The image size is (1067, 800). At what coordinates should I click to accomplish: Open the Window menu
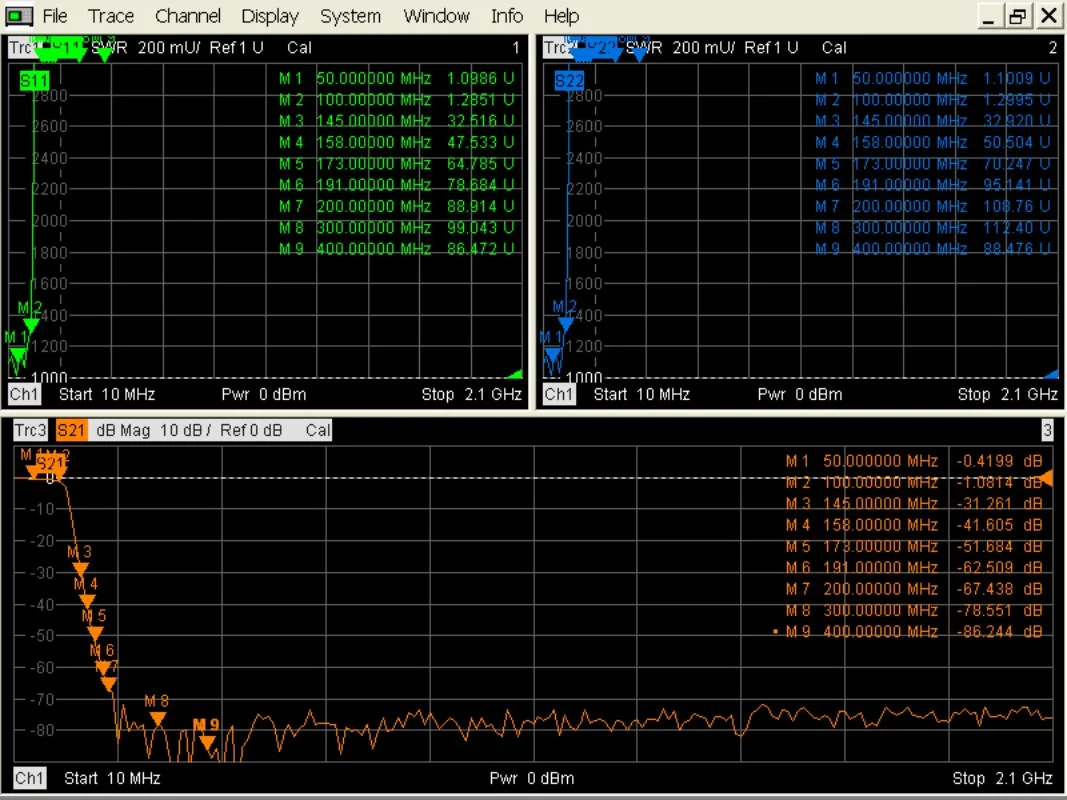click(x=436, y=16)
